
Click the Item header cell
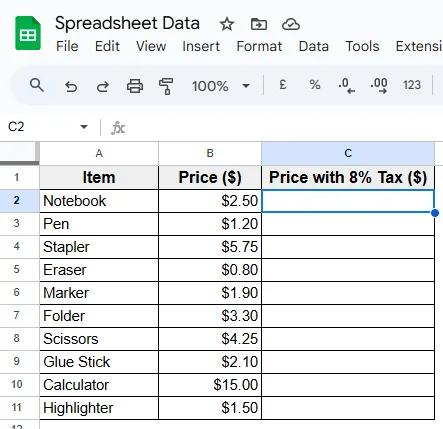click(99, 177)
